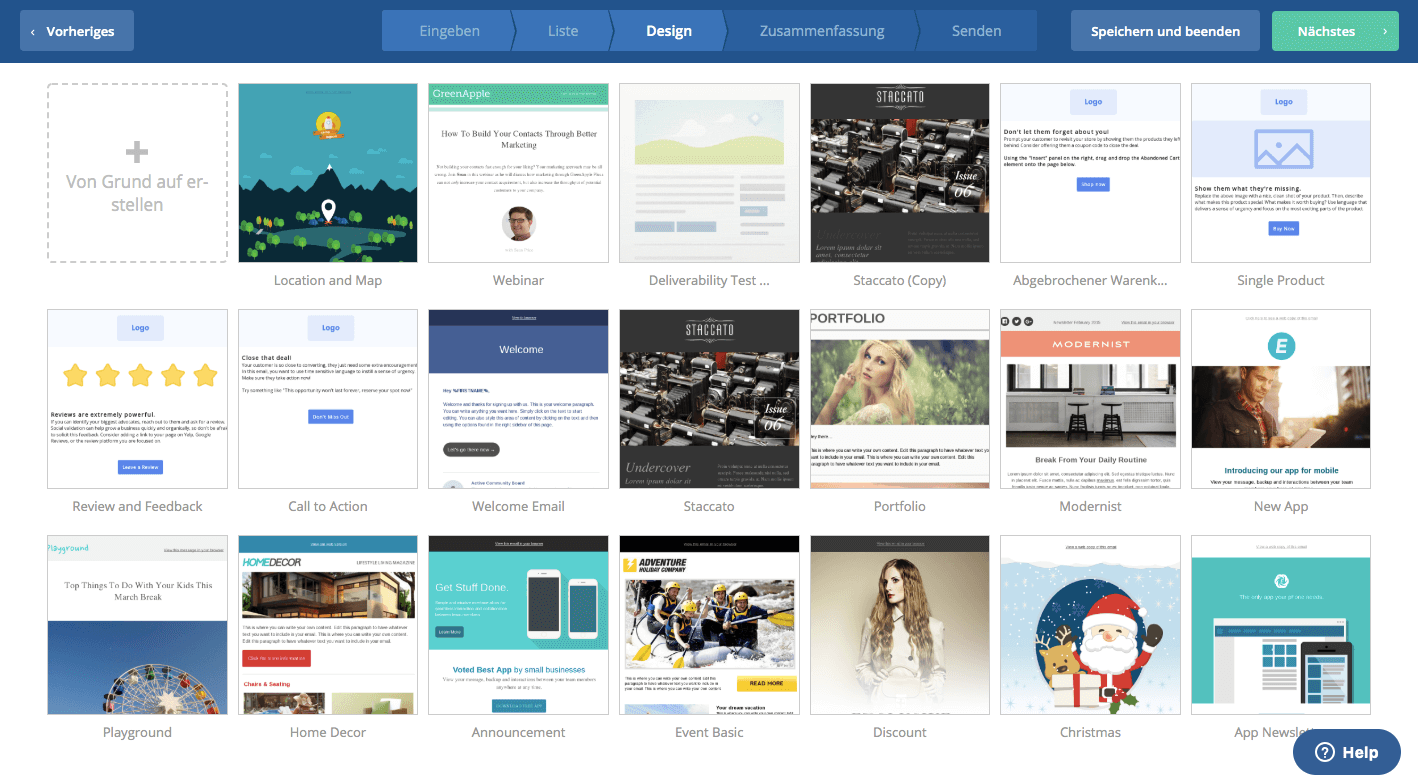Go back with the Vorheriges button
The height and width of the screenshot is (784, 1418).
[77, 31]
